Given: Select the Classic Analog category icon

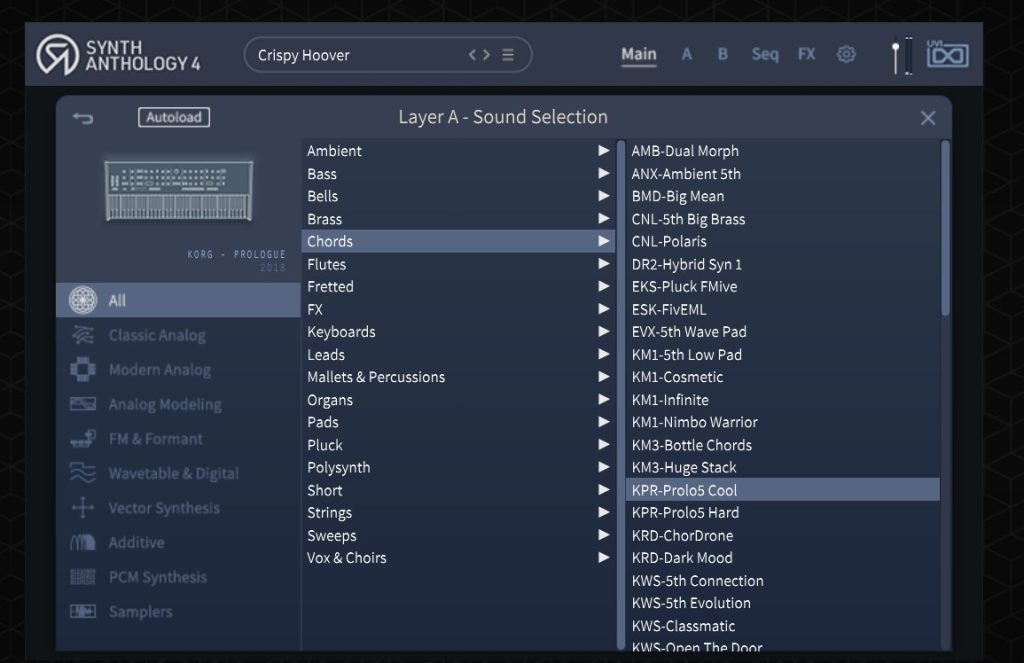Looking at the screenshot, I should coord(82,336).
